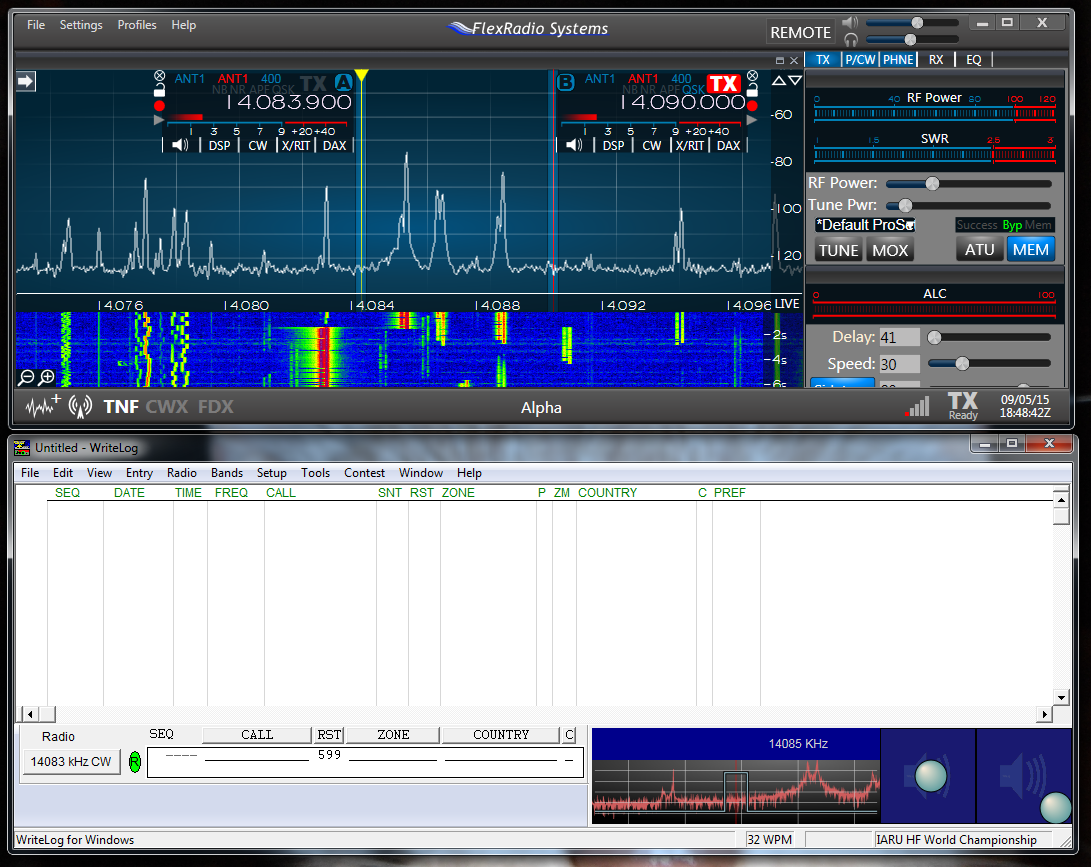Image resolution: width=1091 pixels, height=867 pixels.
Task: Switch to the EQ panel tab
Action: tap(973, 60)
